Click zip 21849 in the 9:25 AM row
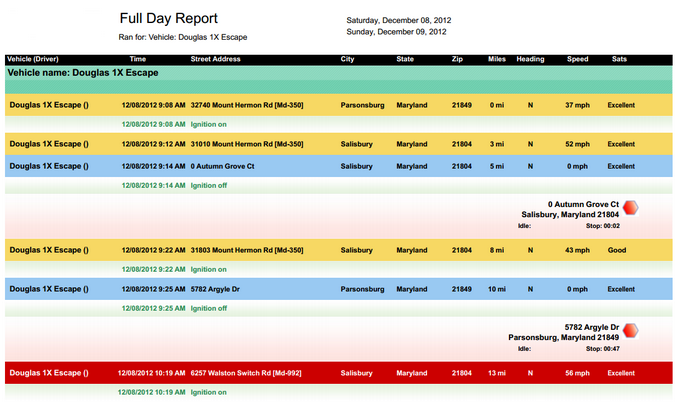The height and width of the screenshot is (402, 677). (x=462, y=289)
